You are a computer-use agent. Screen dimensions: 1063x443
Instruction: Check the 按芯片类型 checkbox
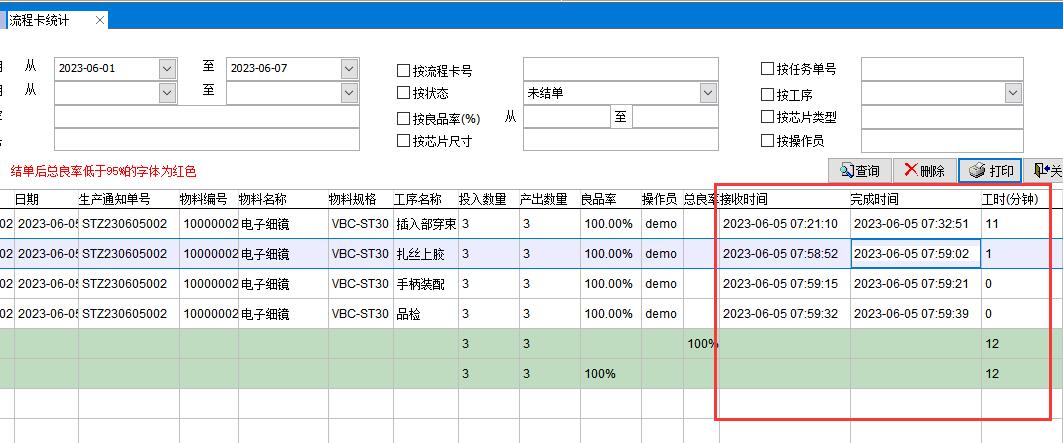point(768,117)
